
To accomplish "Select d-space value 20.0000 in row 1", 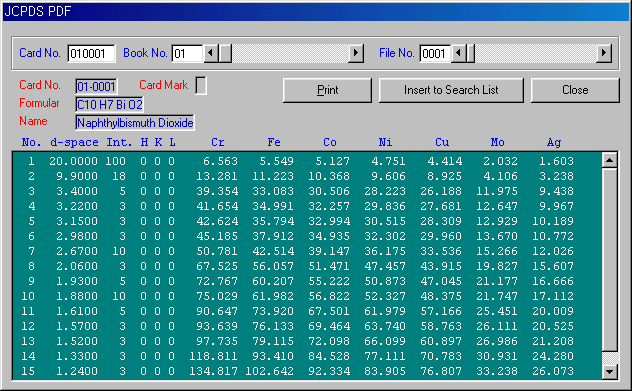I will [x=73, y=161].
